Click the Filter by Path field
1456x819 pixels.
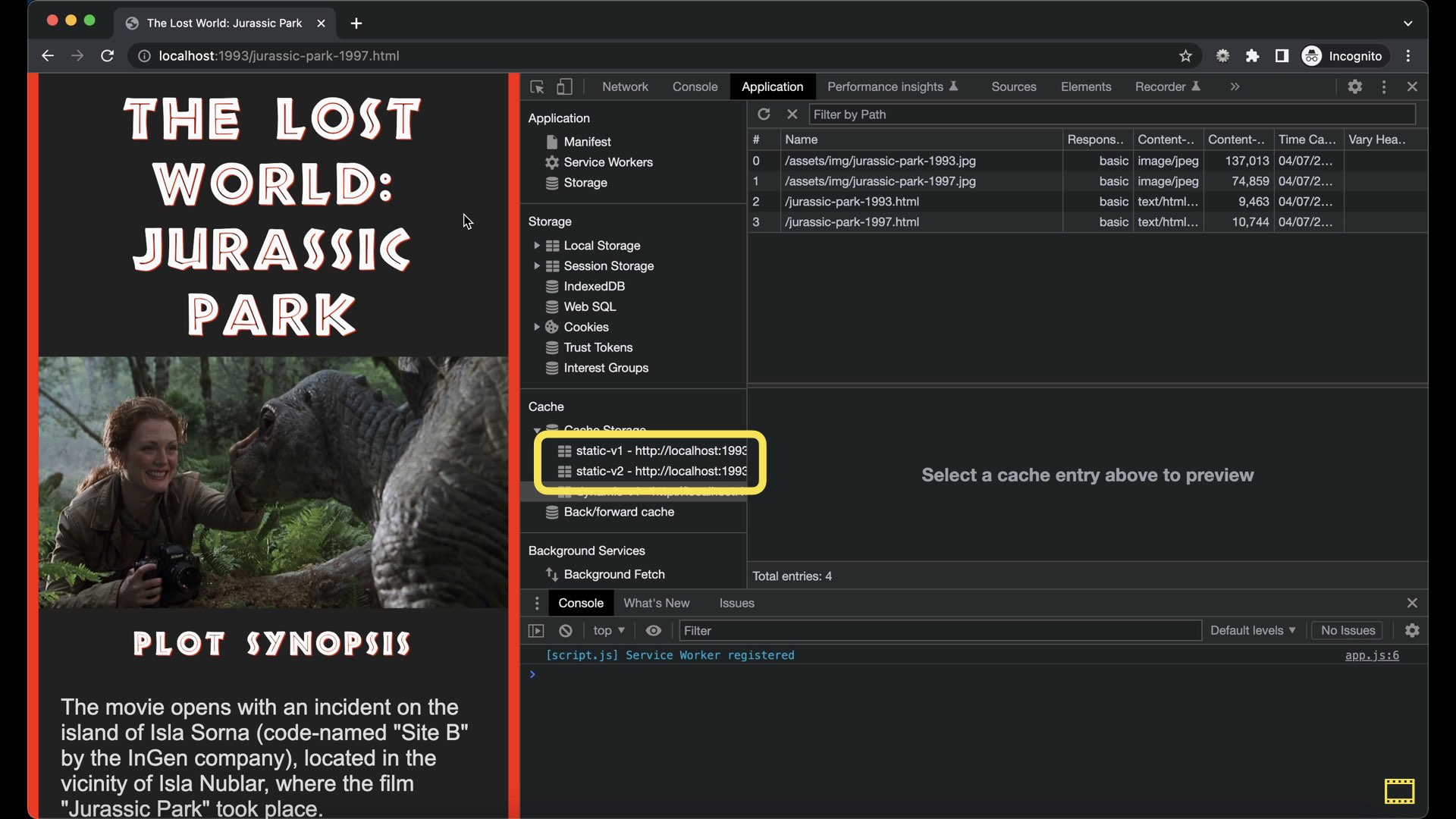tap(1111, 115)
